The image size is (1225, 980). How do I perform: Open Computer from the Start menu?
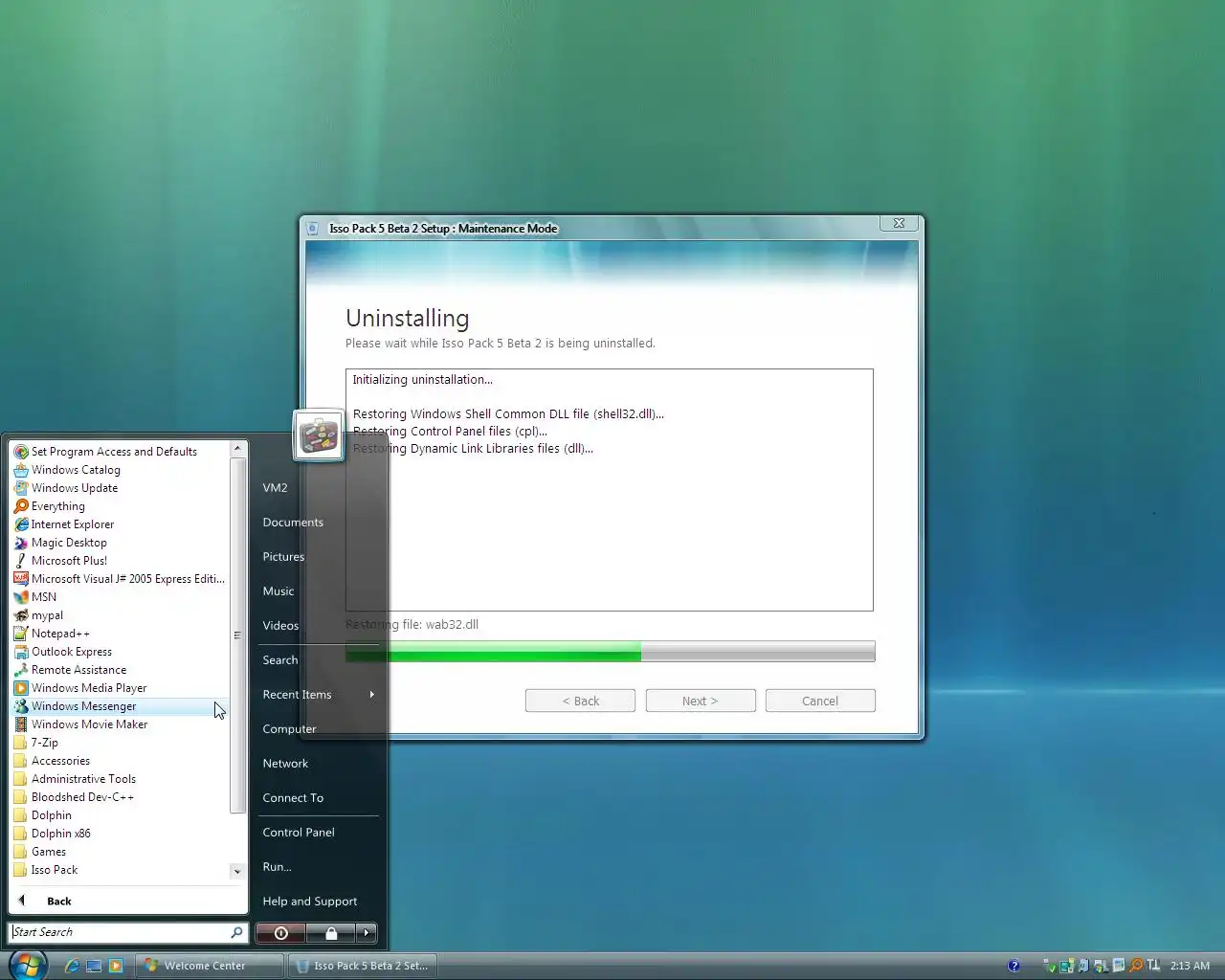pos(319,728)
